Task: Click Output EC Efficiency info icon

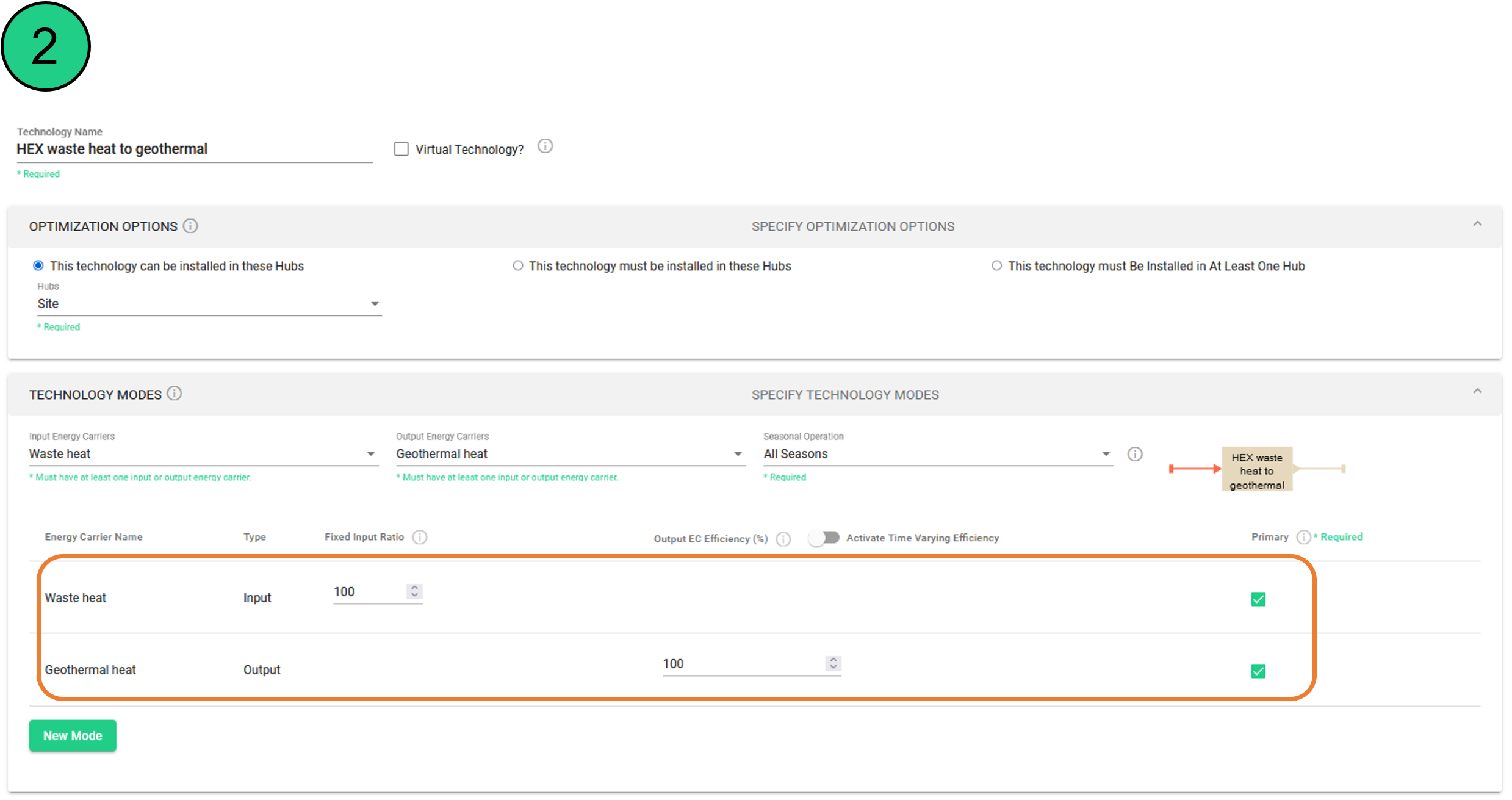Action: point(783,539)
